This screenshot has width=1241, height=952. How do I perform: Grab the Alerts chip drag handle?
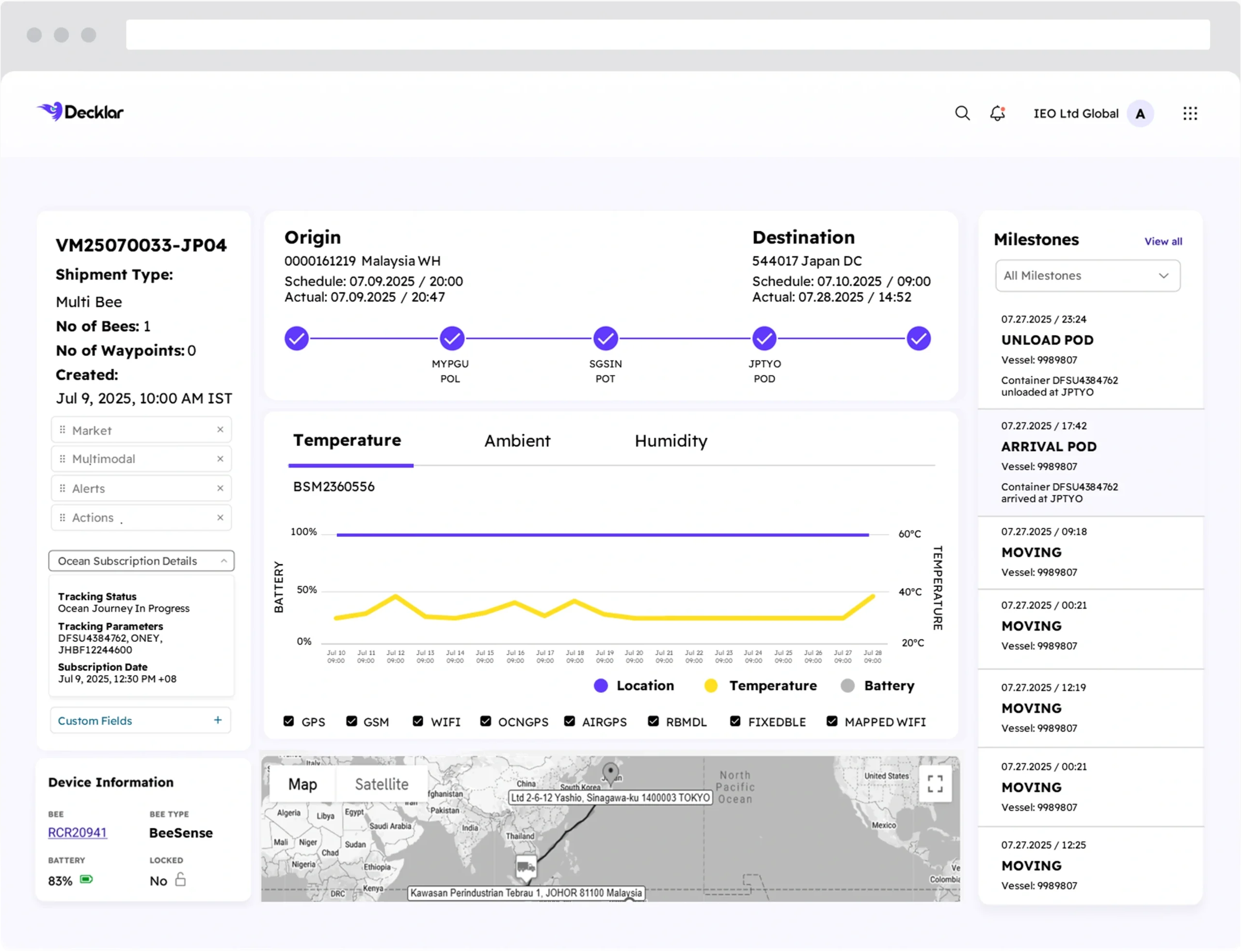tap(63, 488)
